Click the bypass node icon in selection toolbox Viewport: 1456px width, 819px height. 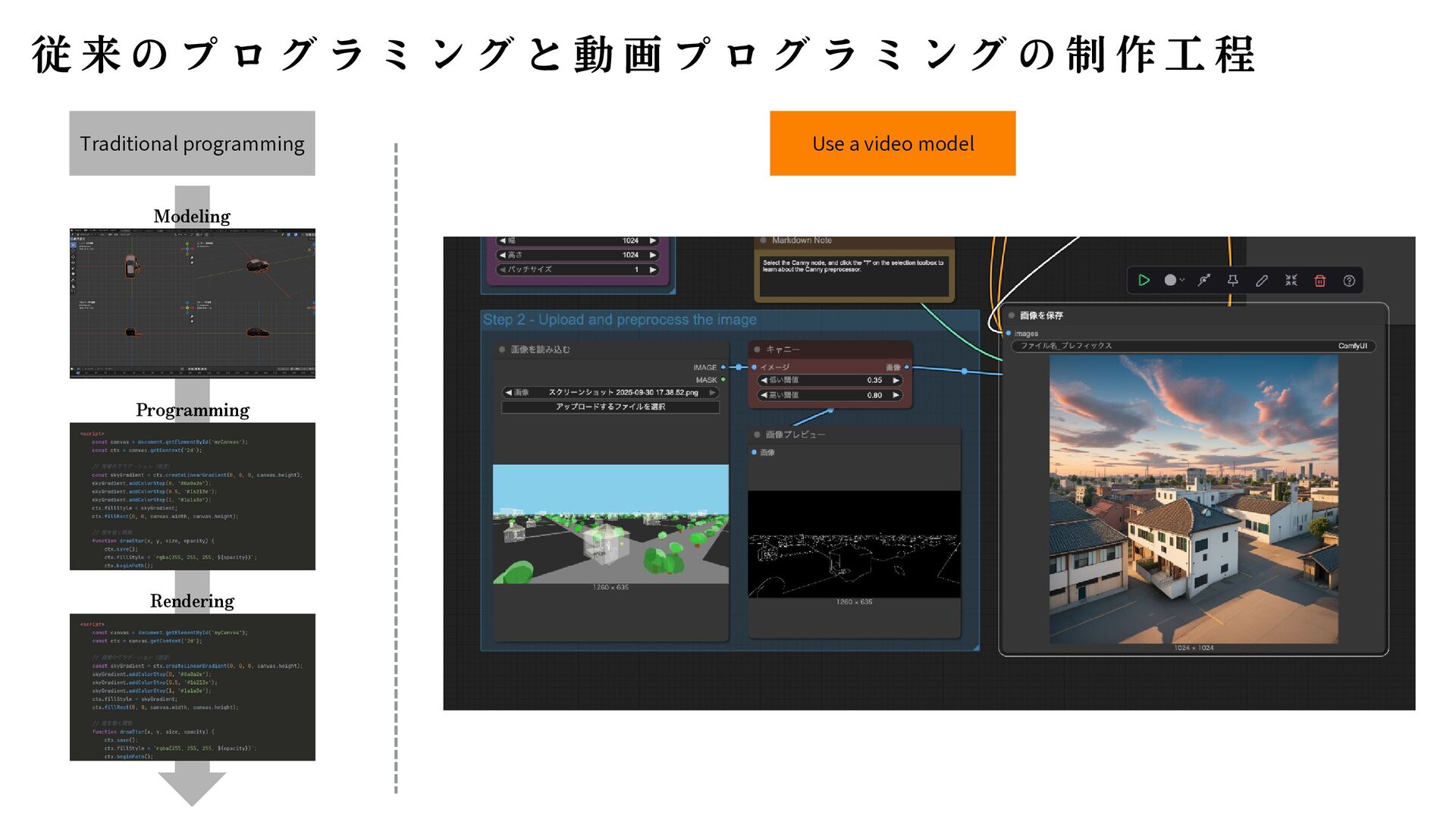[x=1203, y=281]
